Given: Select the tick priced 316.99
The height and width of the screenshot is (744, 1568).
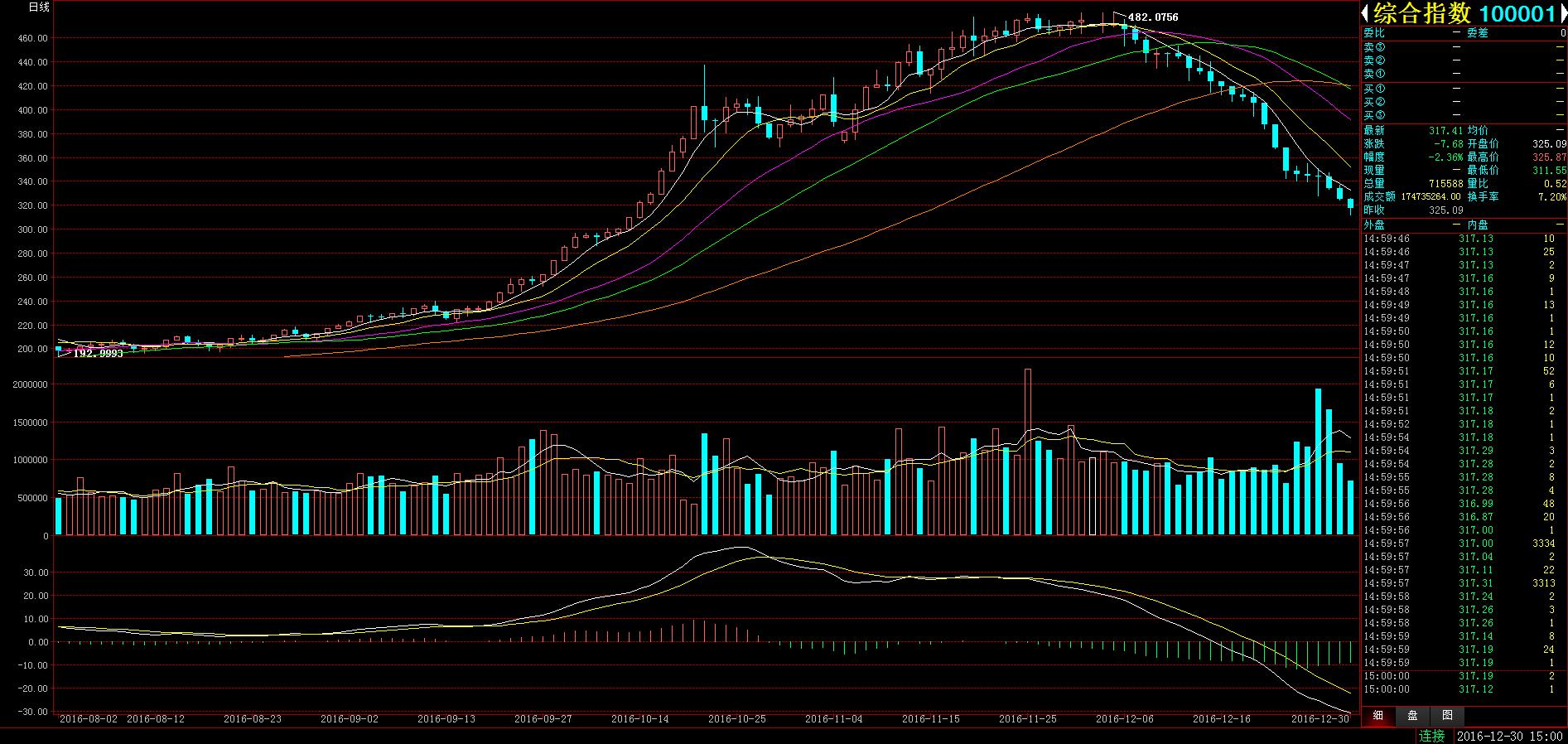Looking at the screenshot, I should point(1464,504).
